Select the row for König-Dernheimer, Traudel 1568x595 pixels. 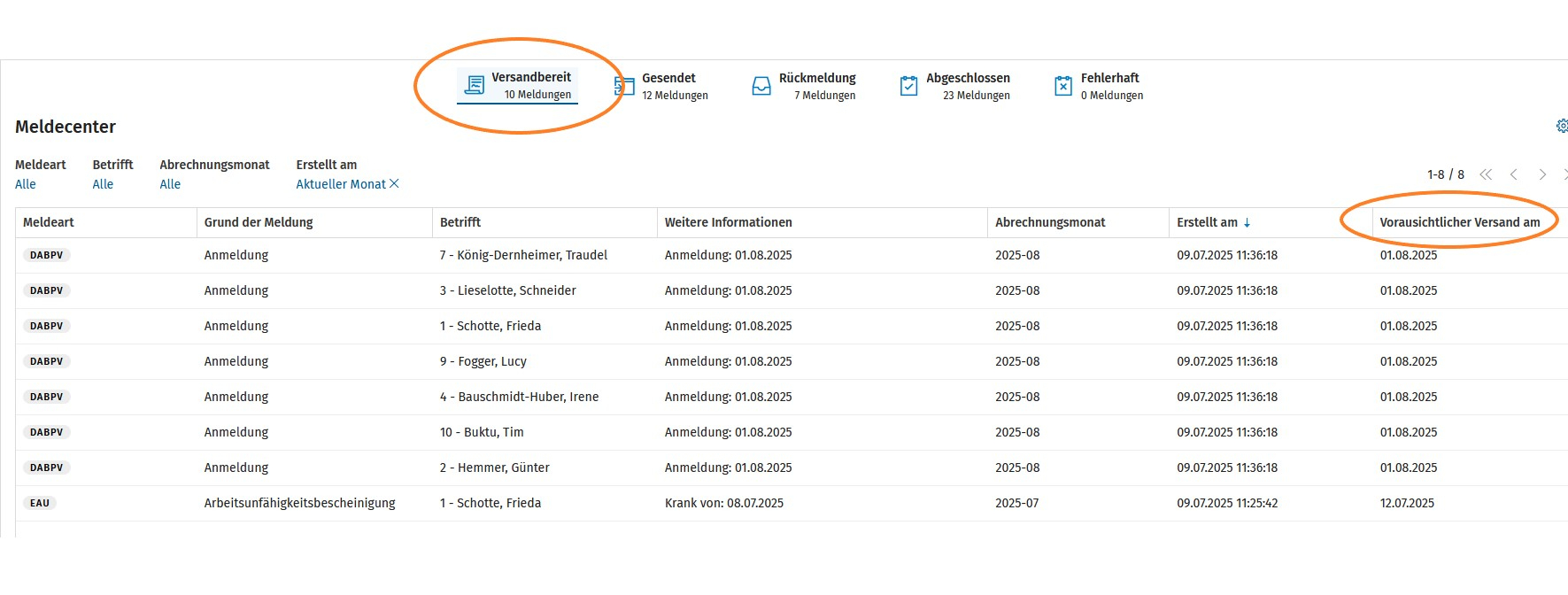point(792,255)
